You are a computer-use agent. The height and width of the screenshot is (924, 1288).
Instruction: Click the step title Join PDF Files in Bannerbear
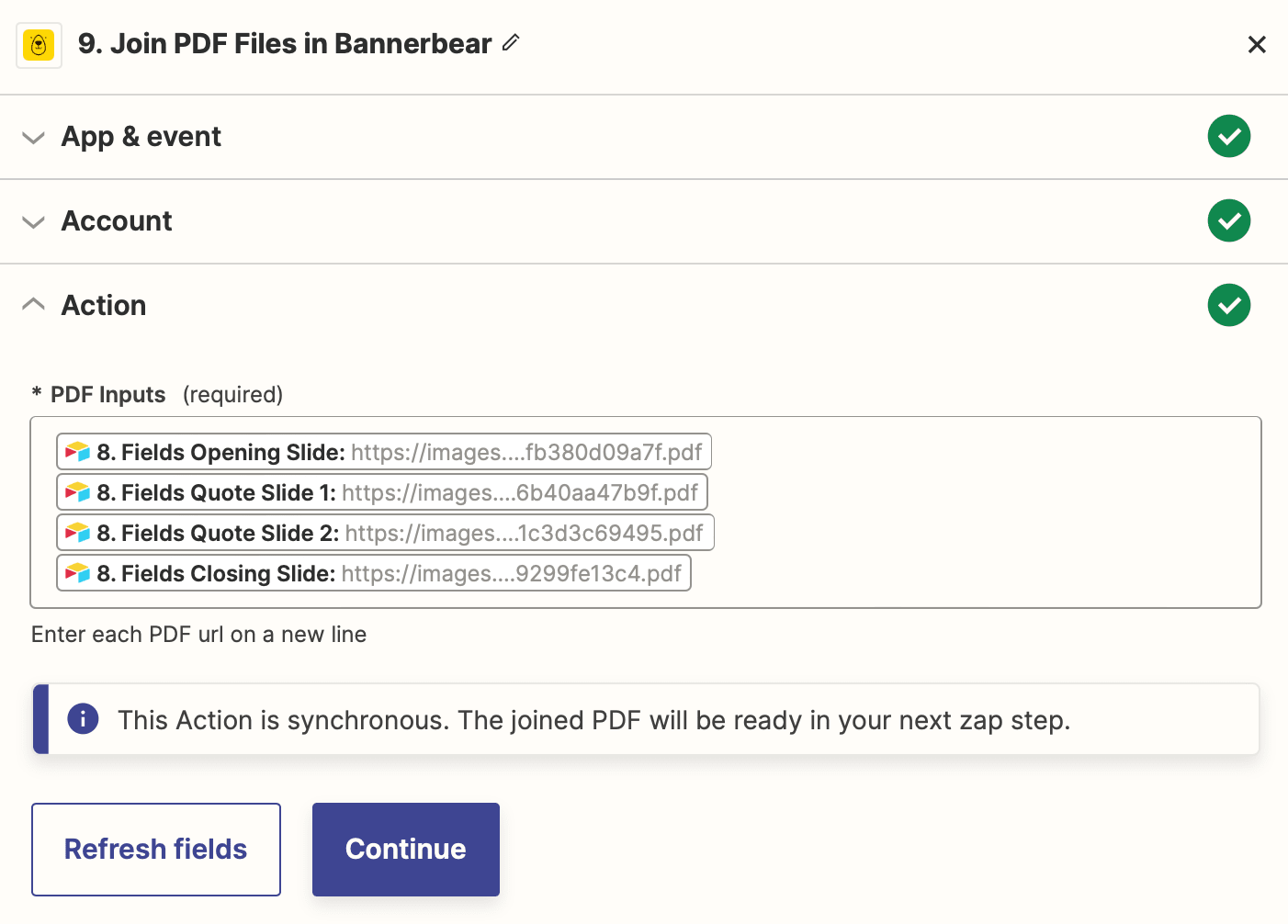point(285,43)
